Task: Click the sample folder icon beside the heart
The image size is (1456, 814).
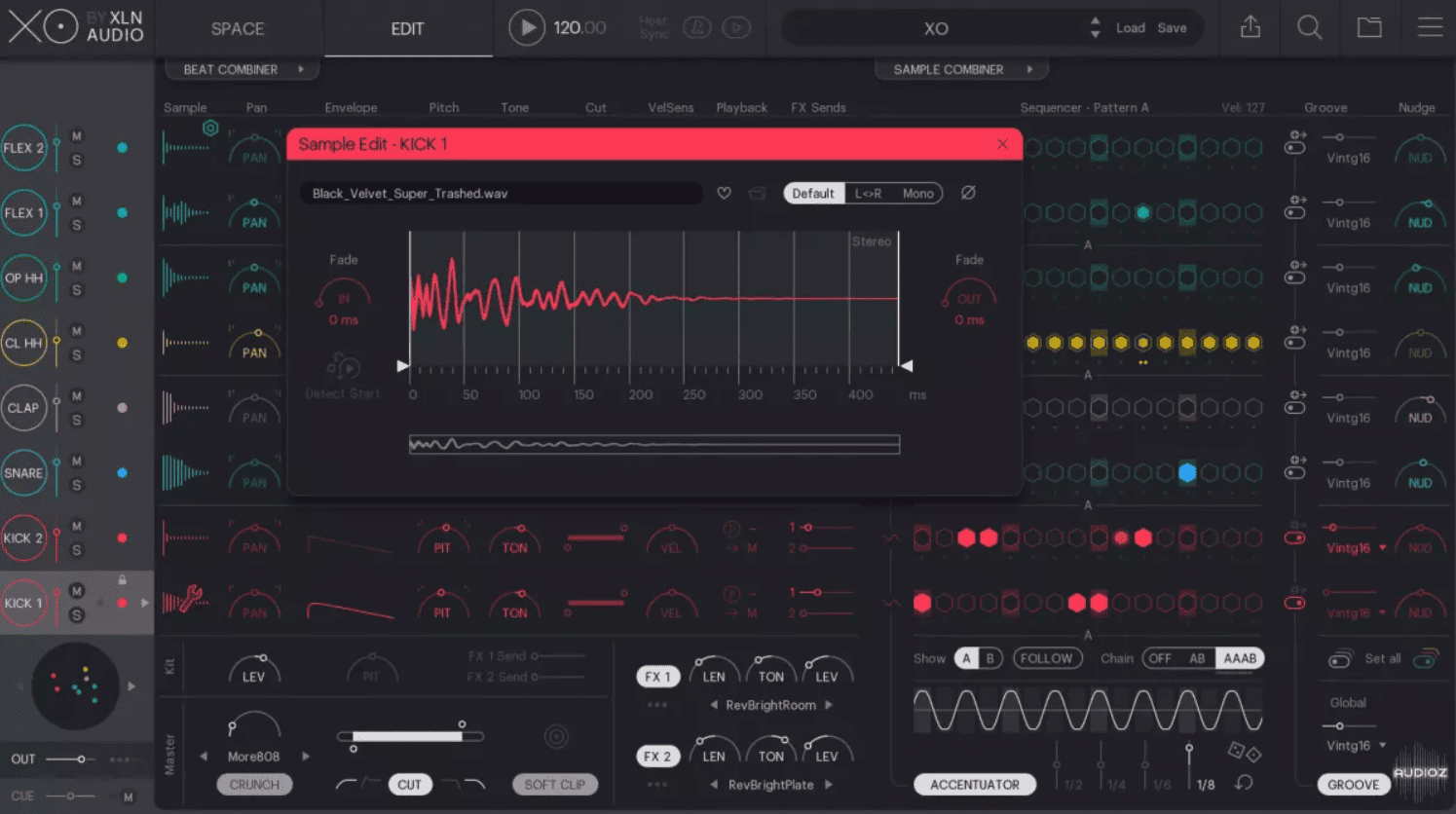Action: click(x=757, y=193)
